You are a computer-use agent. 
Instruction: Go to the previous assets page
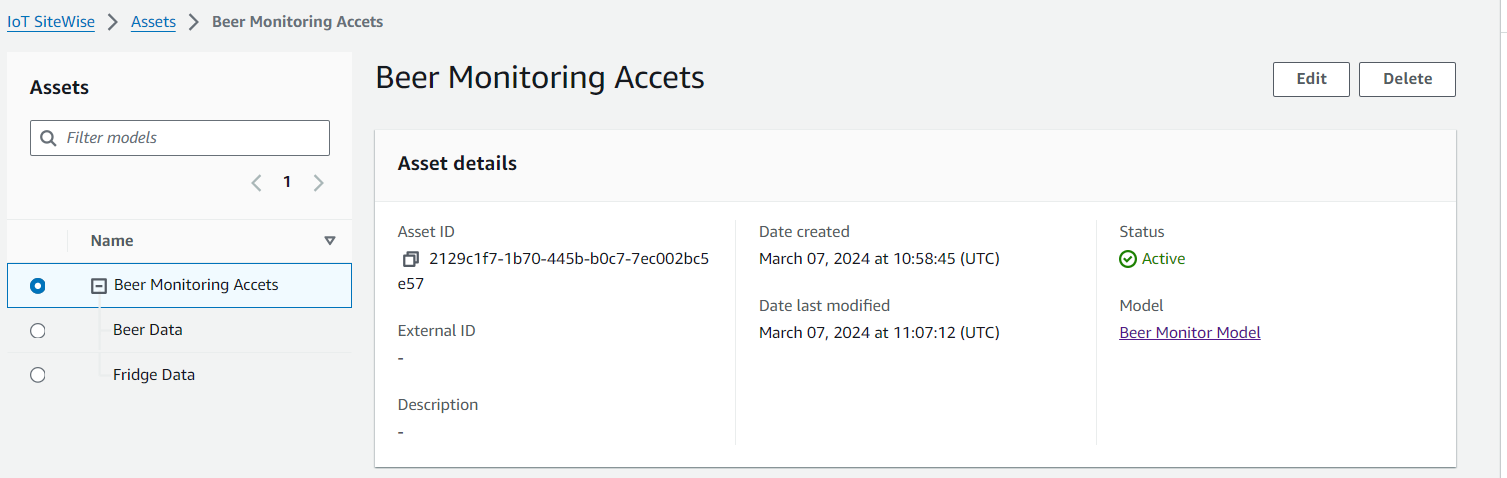click(x=257, y=183)
